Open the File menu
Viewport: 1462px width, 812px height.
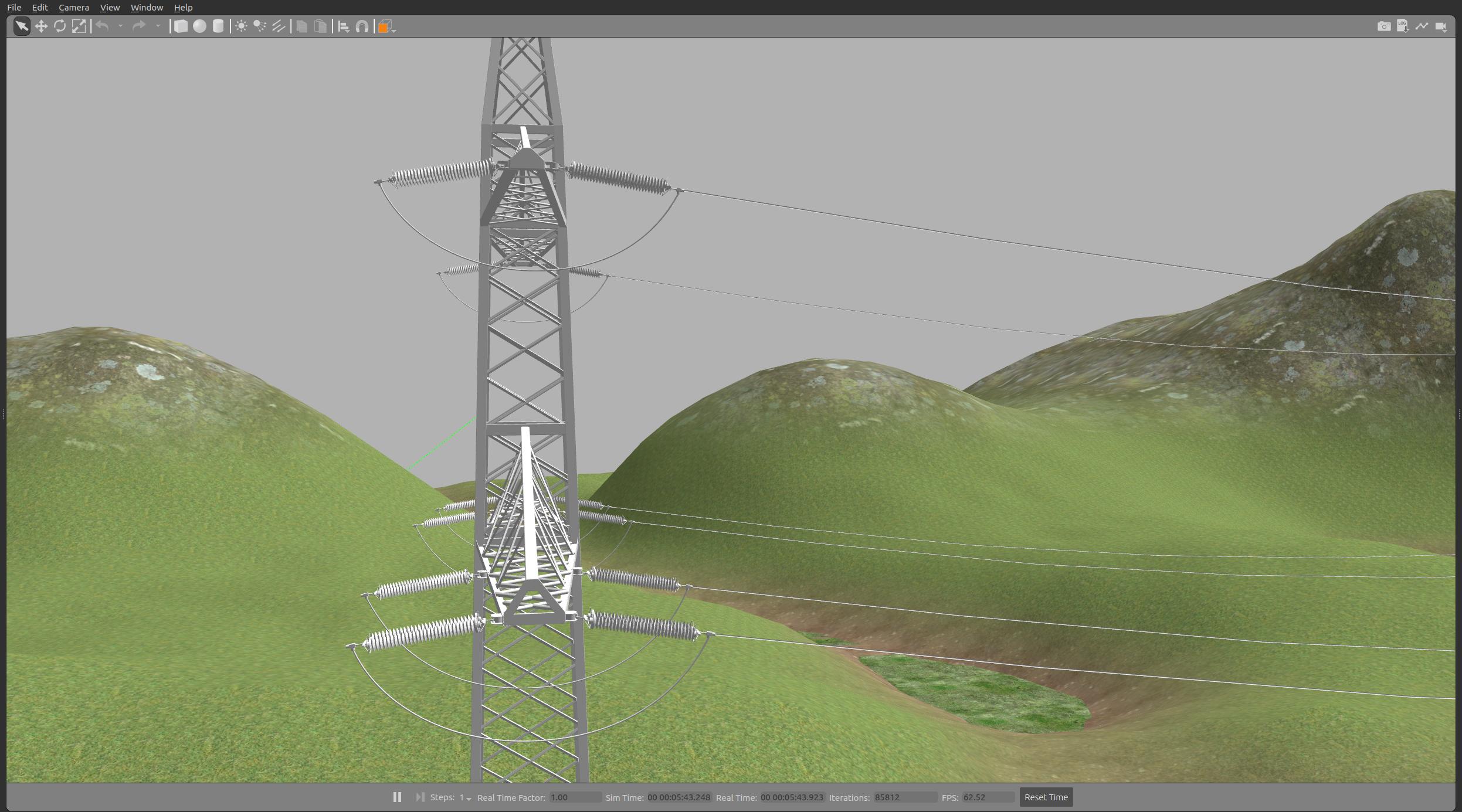tap(14, 8)
